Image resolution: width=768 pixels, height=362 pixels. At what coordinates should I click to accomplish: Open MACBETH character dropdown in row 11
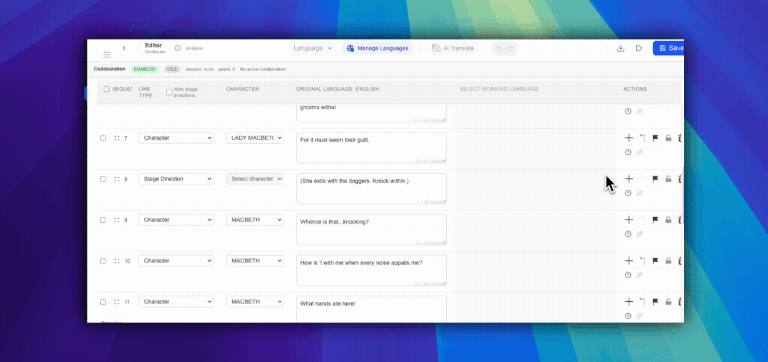255,302
